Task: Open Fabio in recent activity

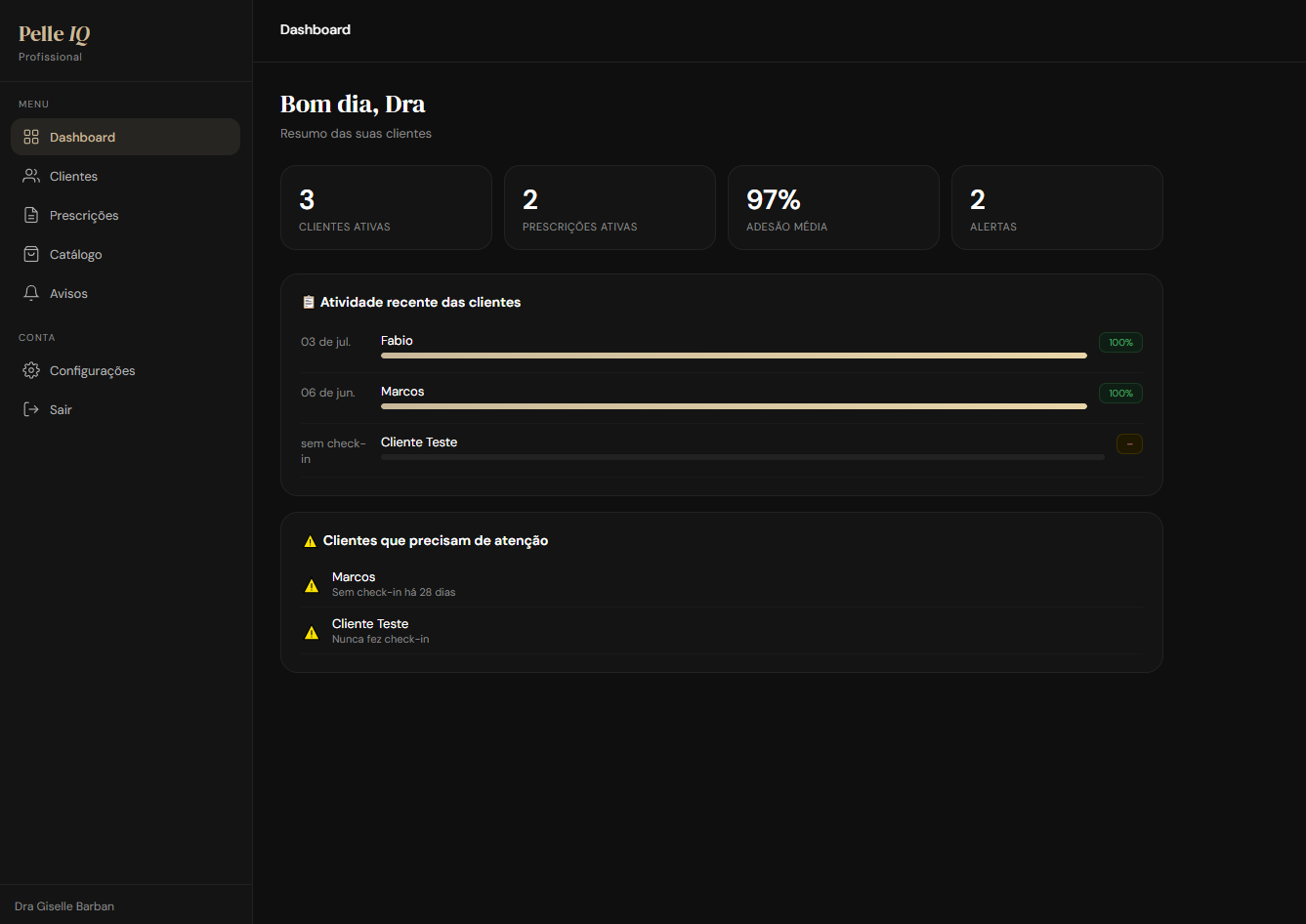Action: pos(397,341)
